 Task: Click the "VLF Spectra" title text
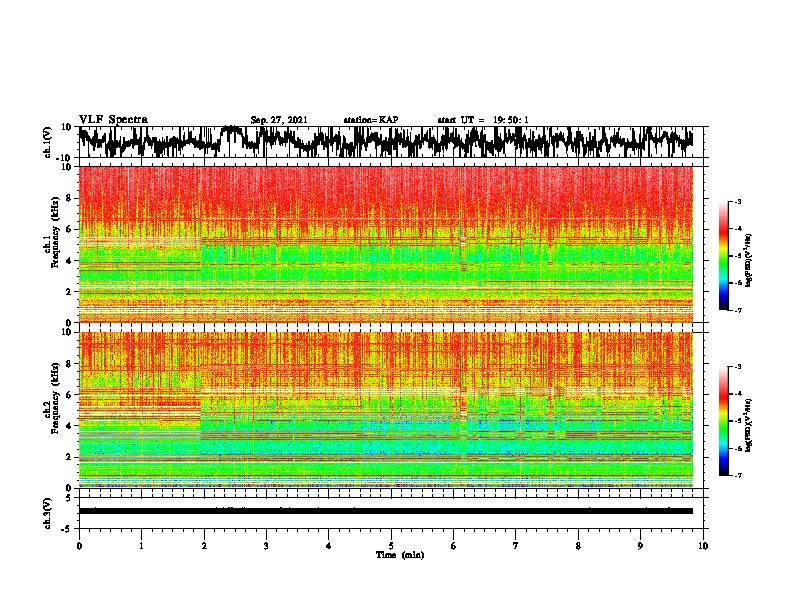click(x=113, y=119)
